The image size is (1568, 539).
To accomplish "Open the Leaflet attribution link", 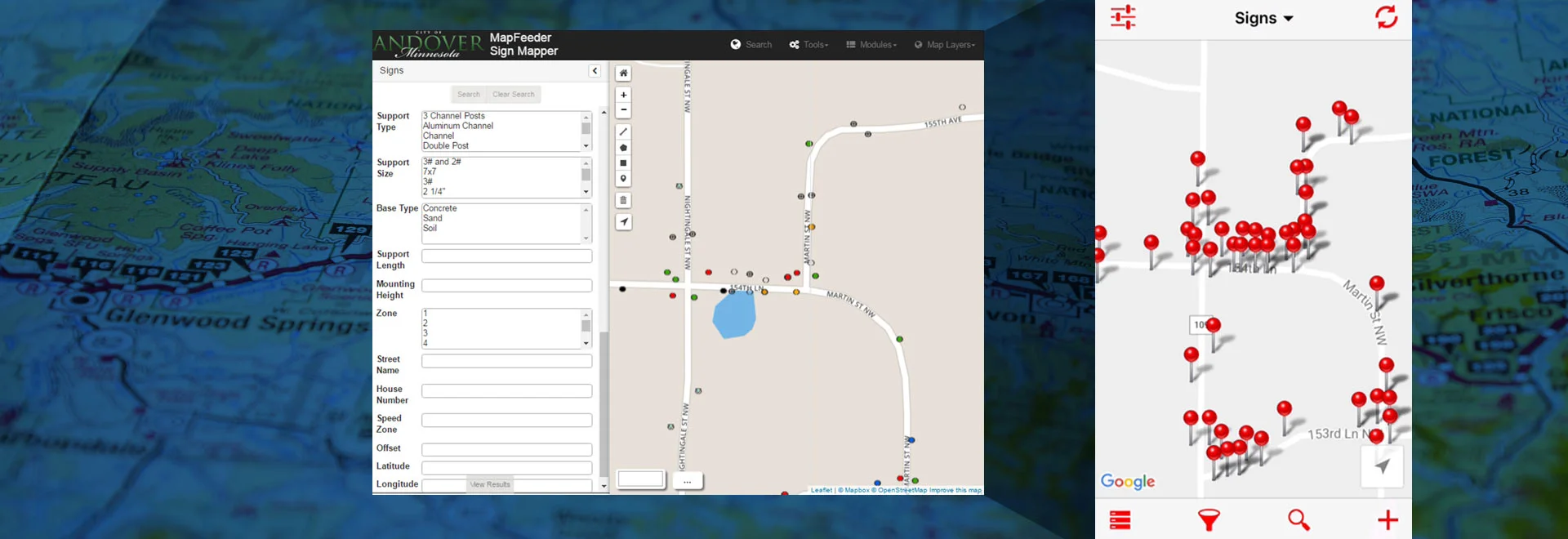I will click(822, 490).
